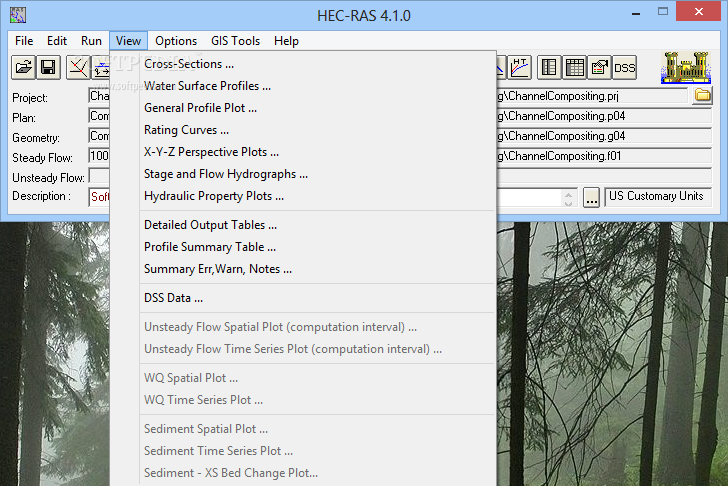Choose X-Y-Z Perspective Plots
The width and height of the screenshot is (728, 486).
pyautogui.click(x=303, y=152)
